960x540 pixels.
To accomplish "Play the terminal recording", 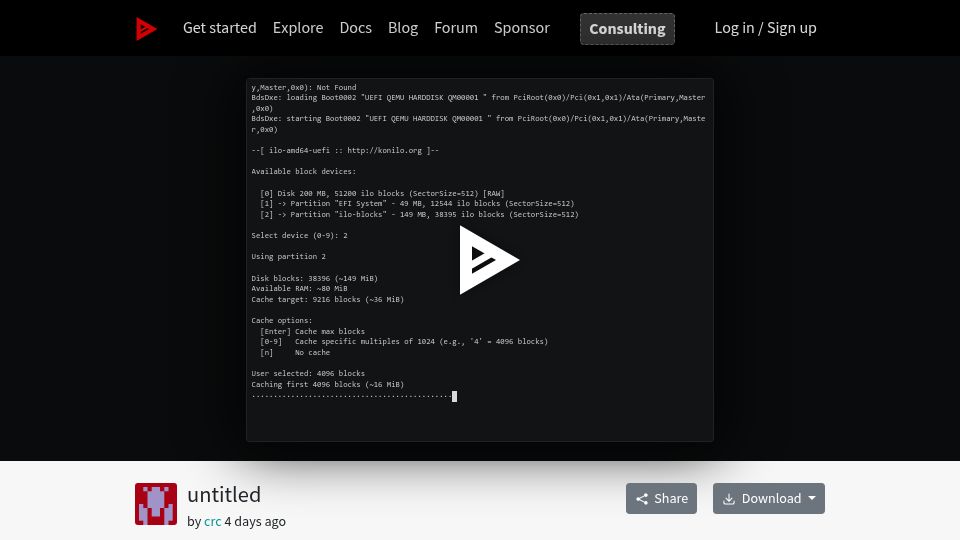I will [488, 260].
